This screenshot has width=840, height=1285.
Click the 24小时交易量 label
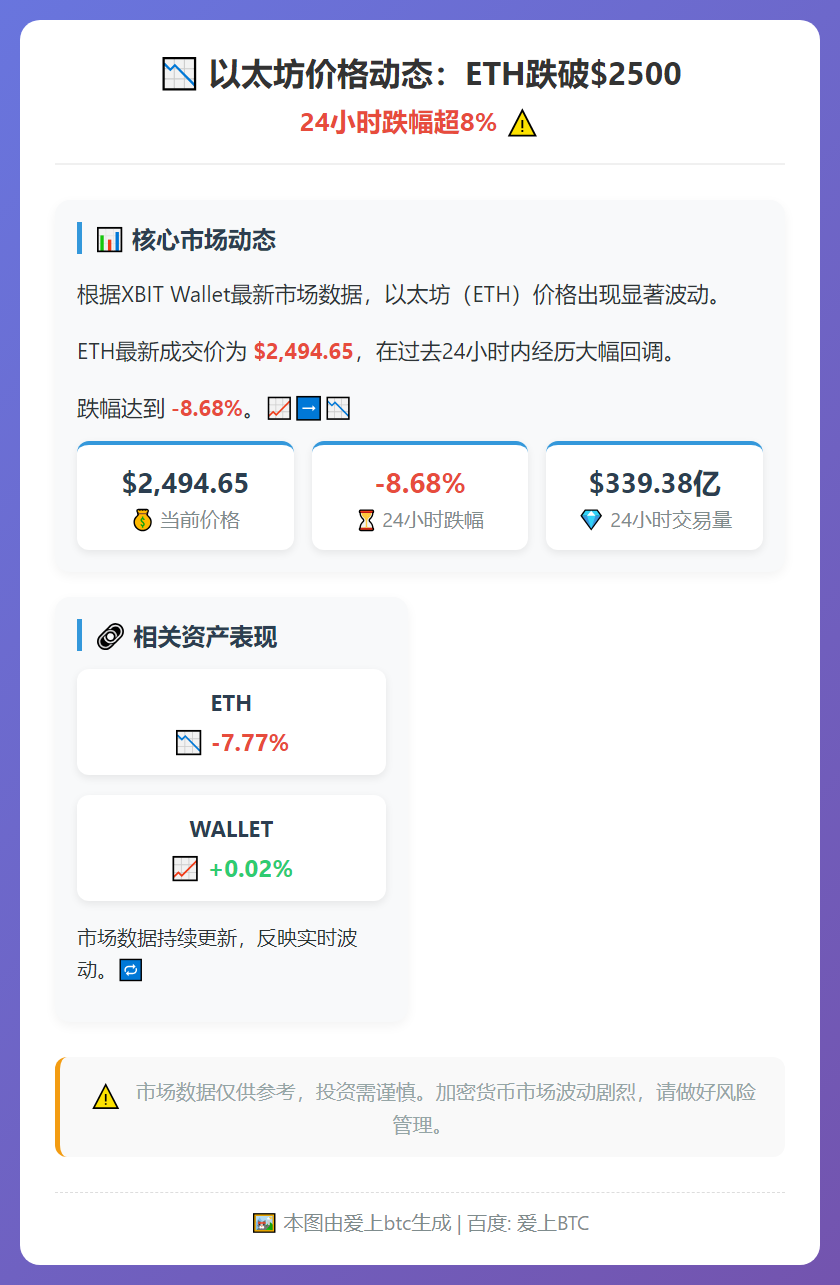coord(671,520)
